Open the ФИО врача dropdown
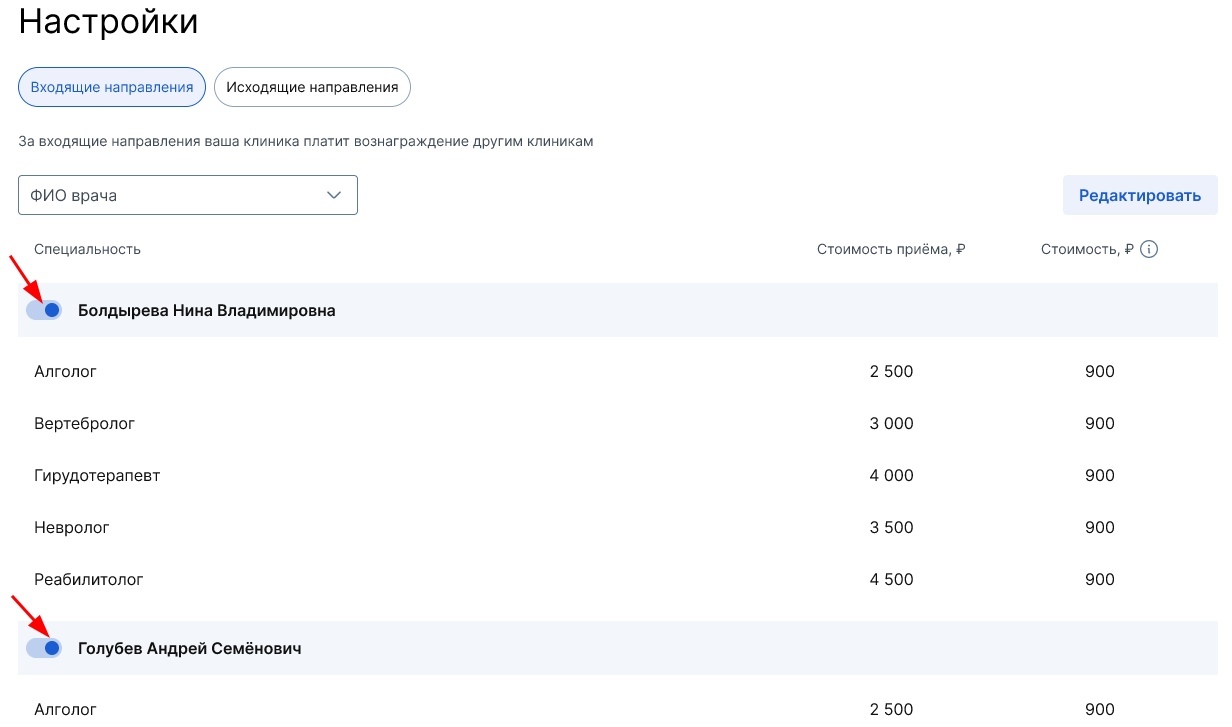The width and height of the screenshot is (1232, 727). [187, 195]
